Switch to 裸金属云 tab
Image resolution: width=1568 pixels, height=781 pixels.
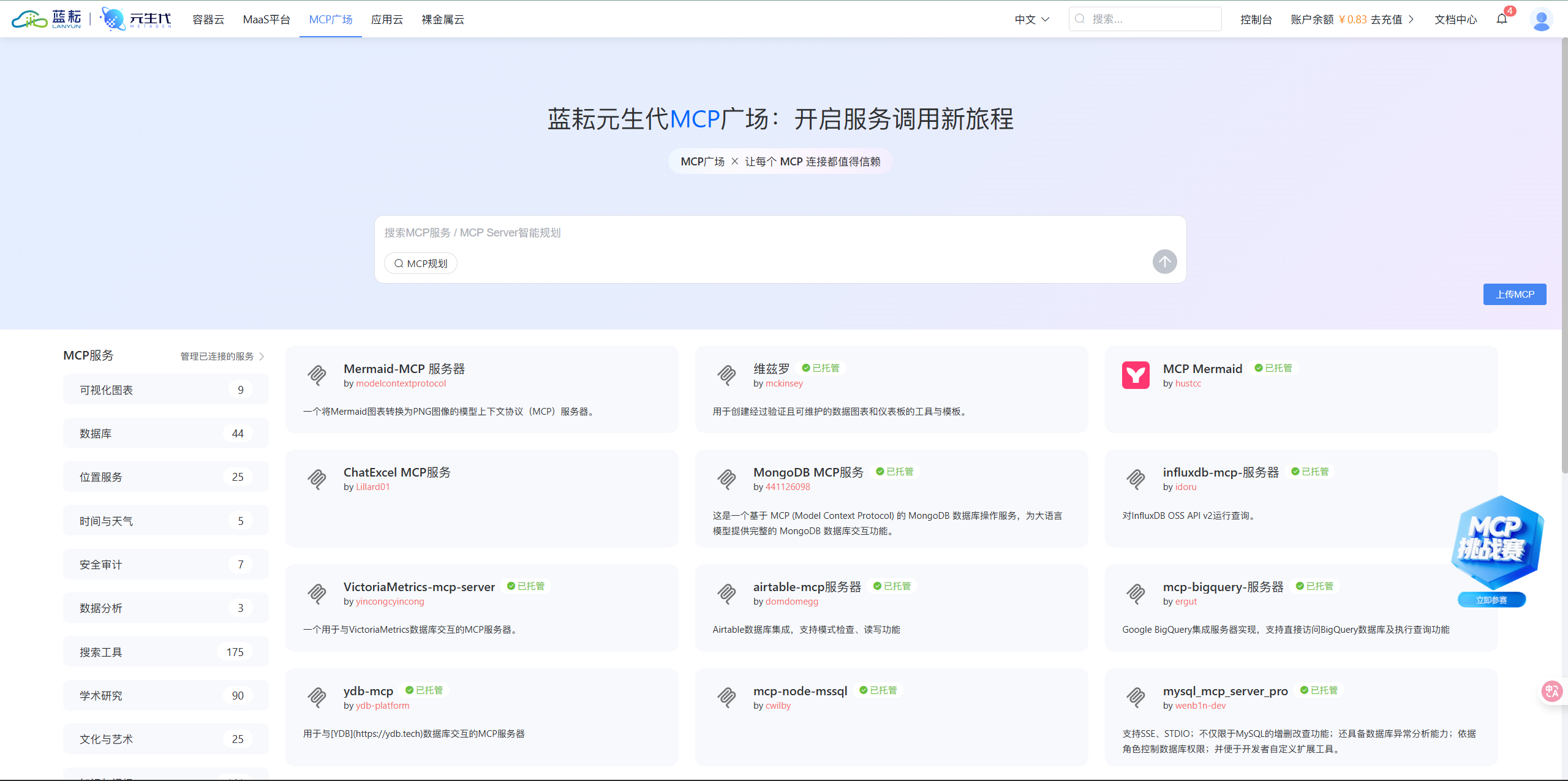443,20
